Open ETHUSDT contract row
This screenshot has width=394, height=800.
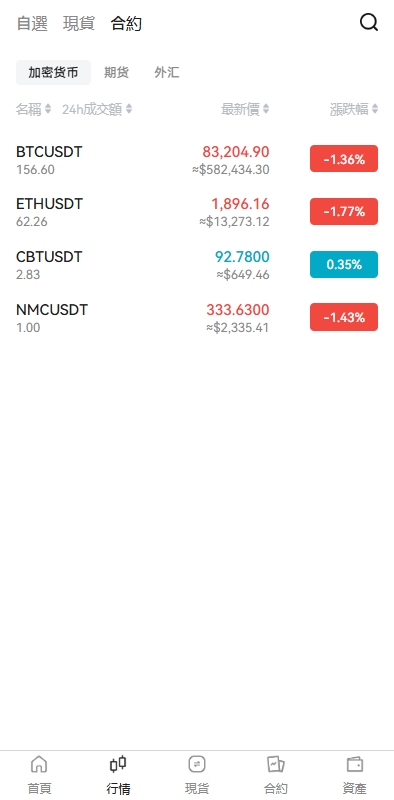197,212
